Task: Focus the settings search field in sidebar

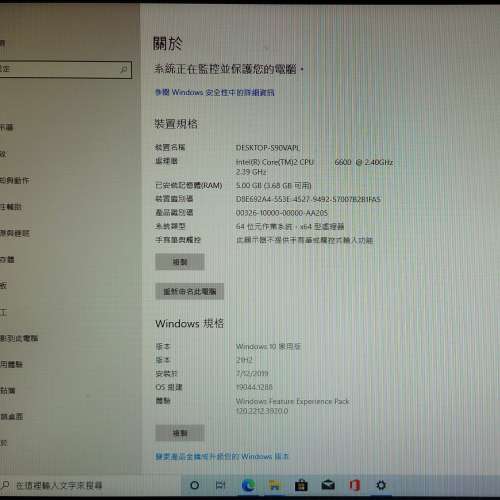Action: point(65,70)
